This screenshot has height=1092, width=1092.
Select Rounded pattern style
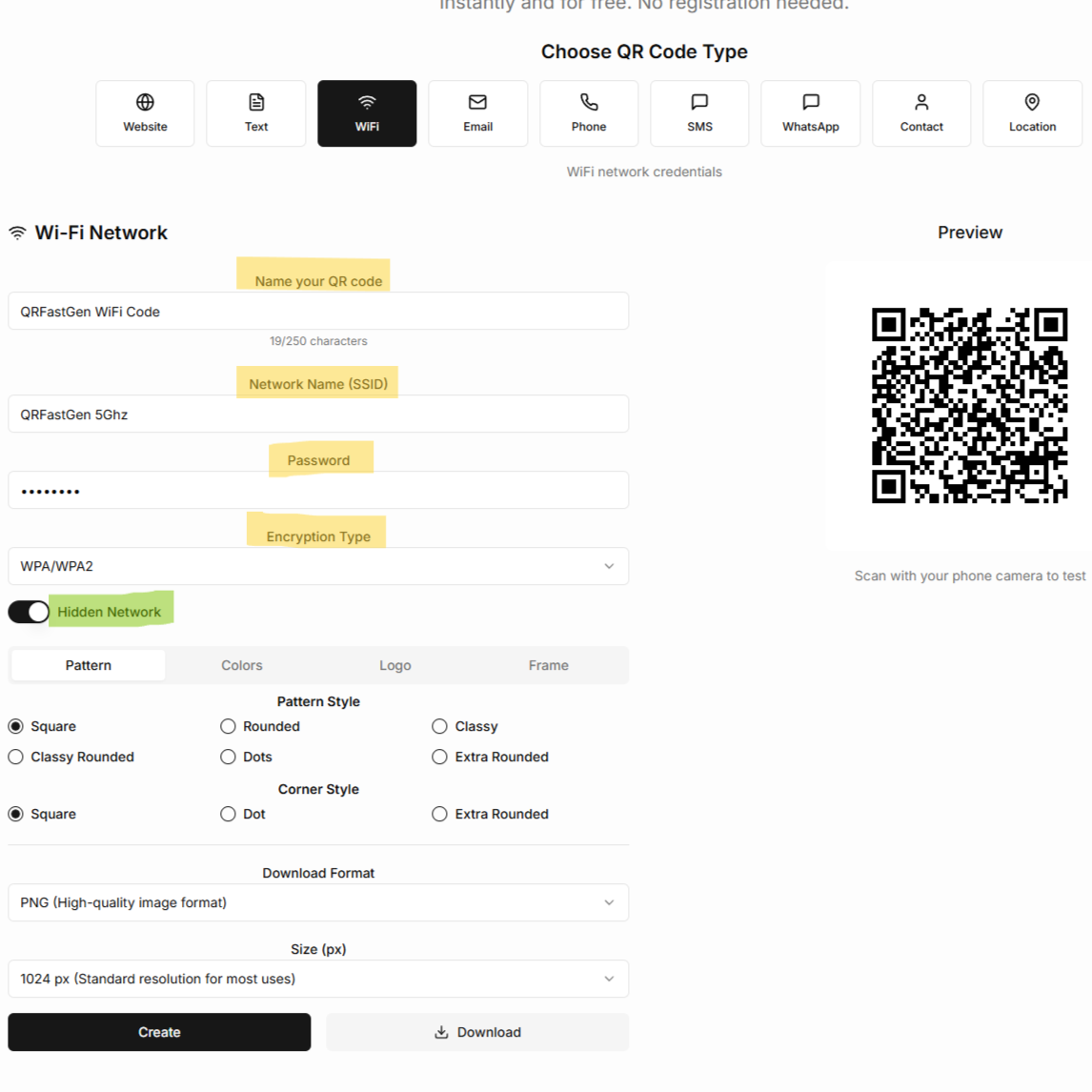[228, 726]
